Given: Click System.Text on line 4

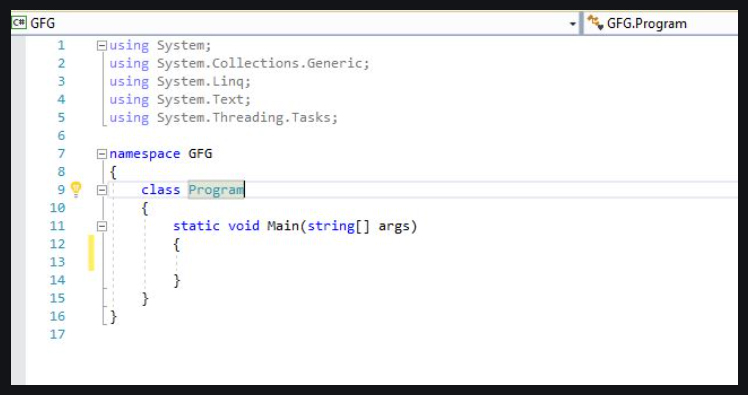Looking at the screenshot, I should (x=200, y=100).
